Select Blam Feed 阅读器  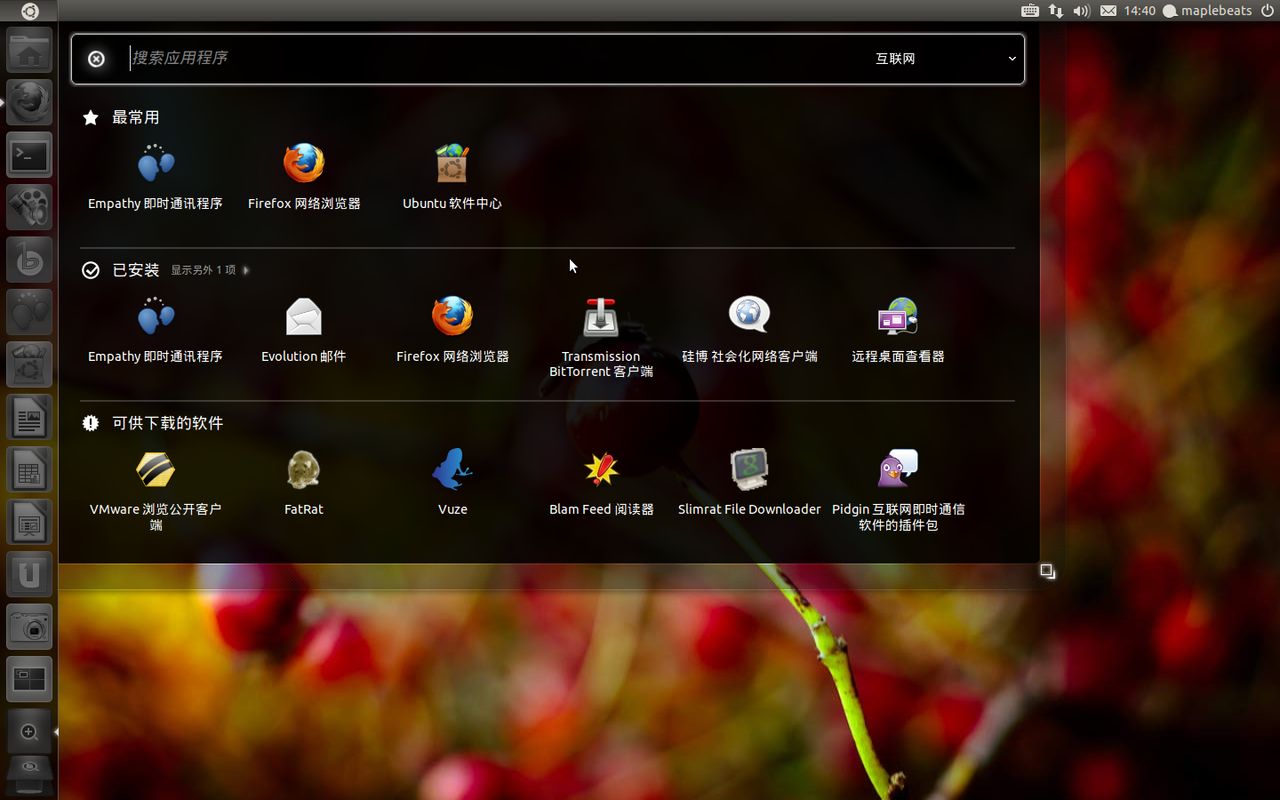point(601,483)
